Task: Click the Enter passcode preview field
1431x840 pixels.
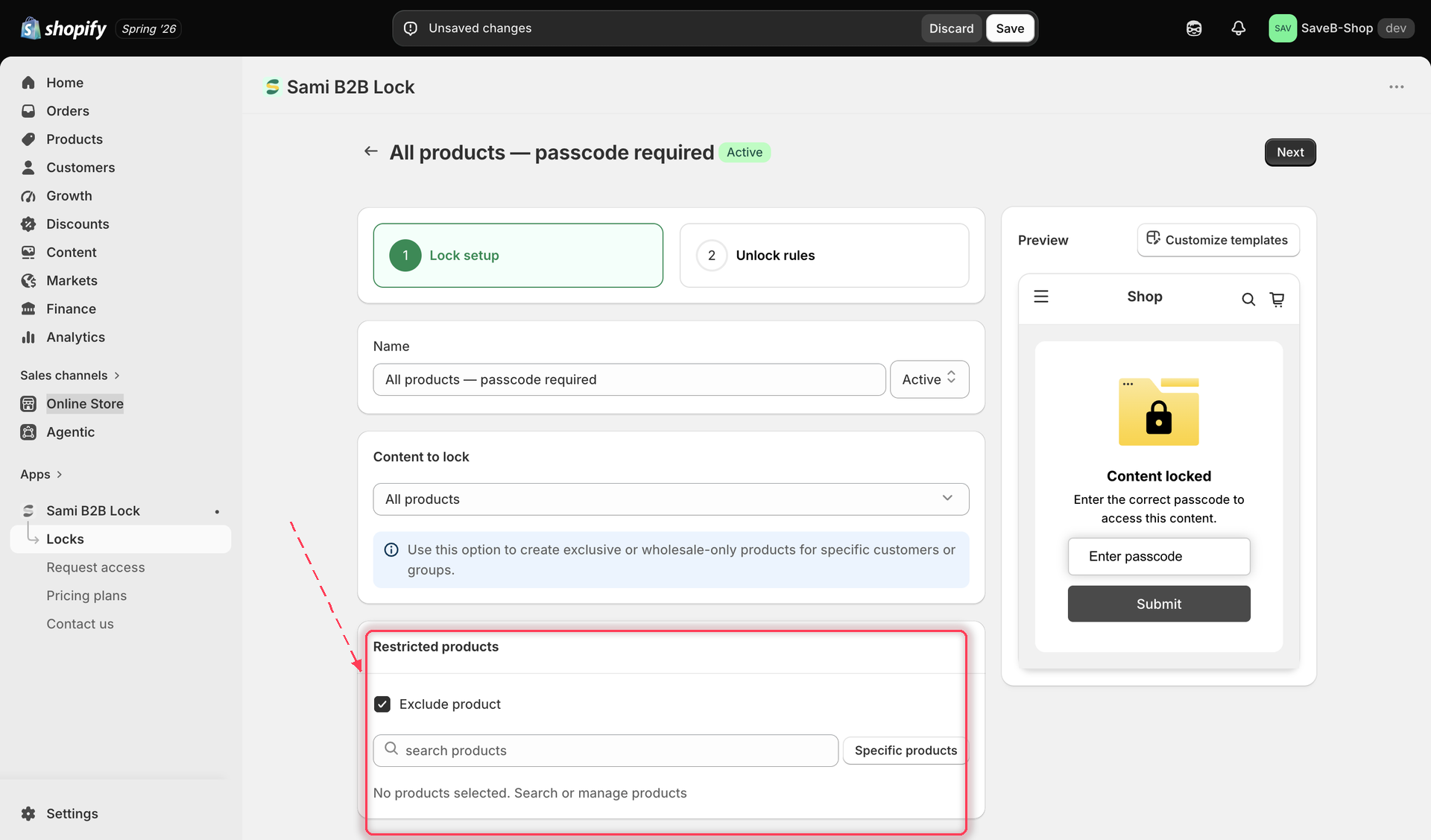Action: point(1158,557)
